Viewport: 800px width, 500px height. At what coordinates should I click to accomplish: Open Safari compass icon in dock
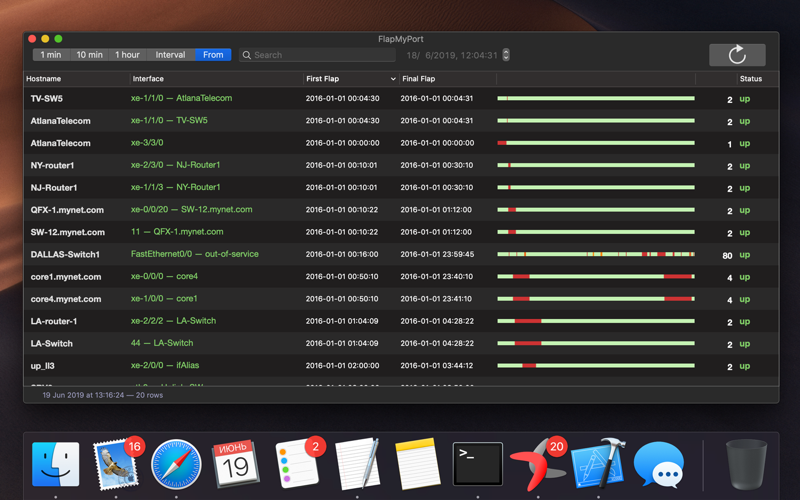176,464
